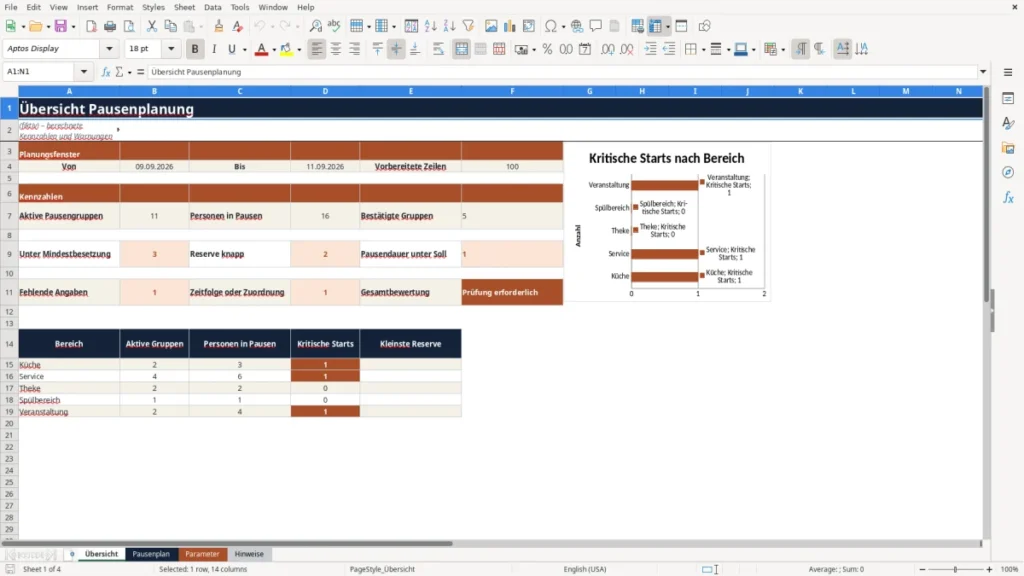Increase indent with the toolbar icon
The width and height of the screenshot is (1024, 576).
coord(650,49)
